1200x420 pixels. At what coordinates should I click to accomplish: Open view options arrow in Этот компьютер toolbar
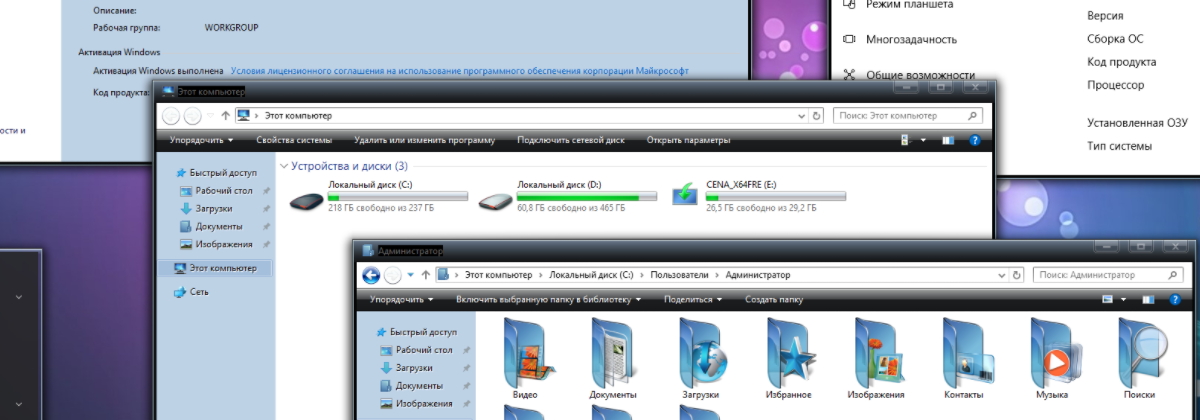coord(923,141)
